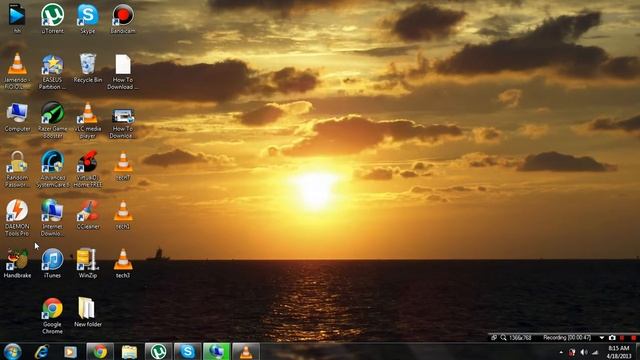Open the Action Center flag tray icon
The height and width of the screenshot is (360, 640).
point(572,352)
